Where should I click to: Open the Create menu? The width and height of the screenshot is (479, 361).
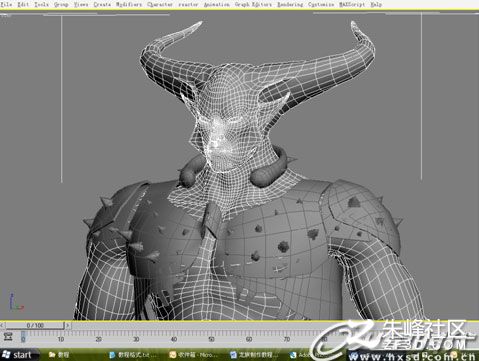coord(102,4)
